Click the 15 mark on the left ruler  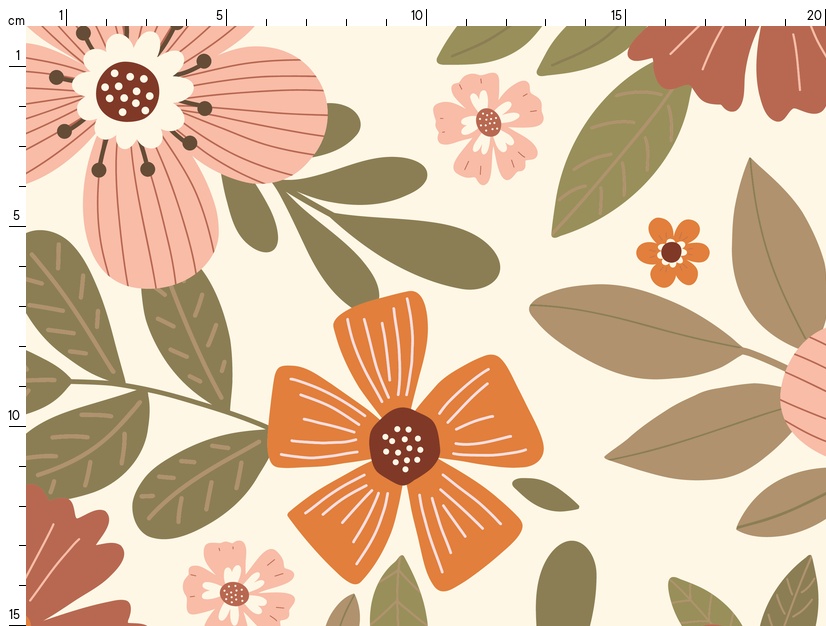pos(15,614)
